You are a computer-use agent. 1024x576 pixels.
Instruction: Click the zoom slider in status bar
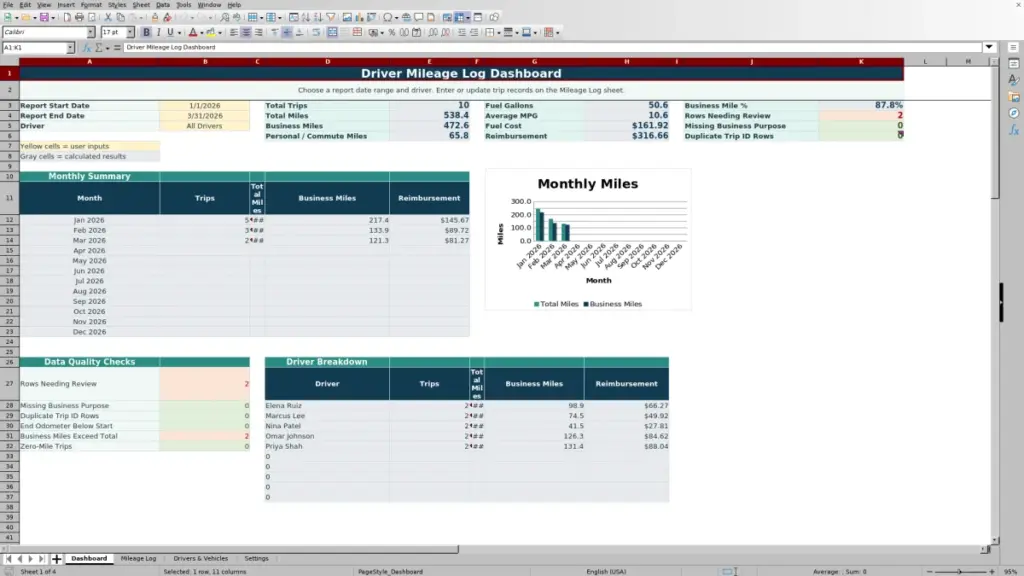960,571
